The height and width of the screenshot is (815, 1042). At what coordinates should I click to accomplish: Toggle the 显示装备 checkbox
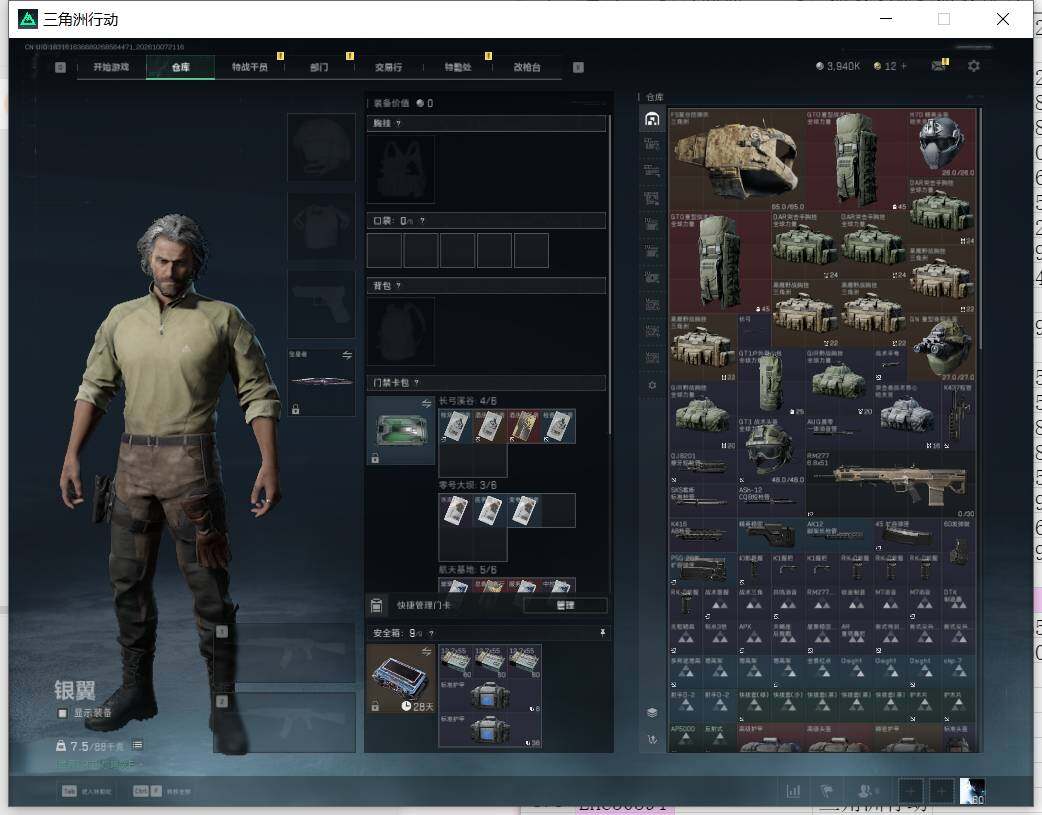[x=62, y=713]
